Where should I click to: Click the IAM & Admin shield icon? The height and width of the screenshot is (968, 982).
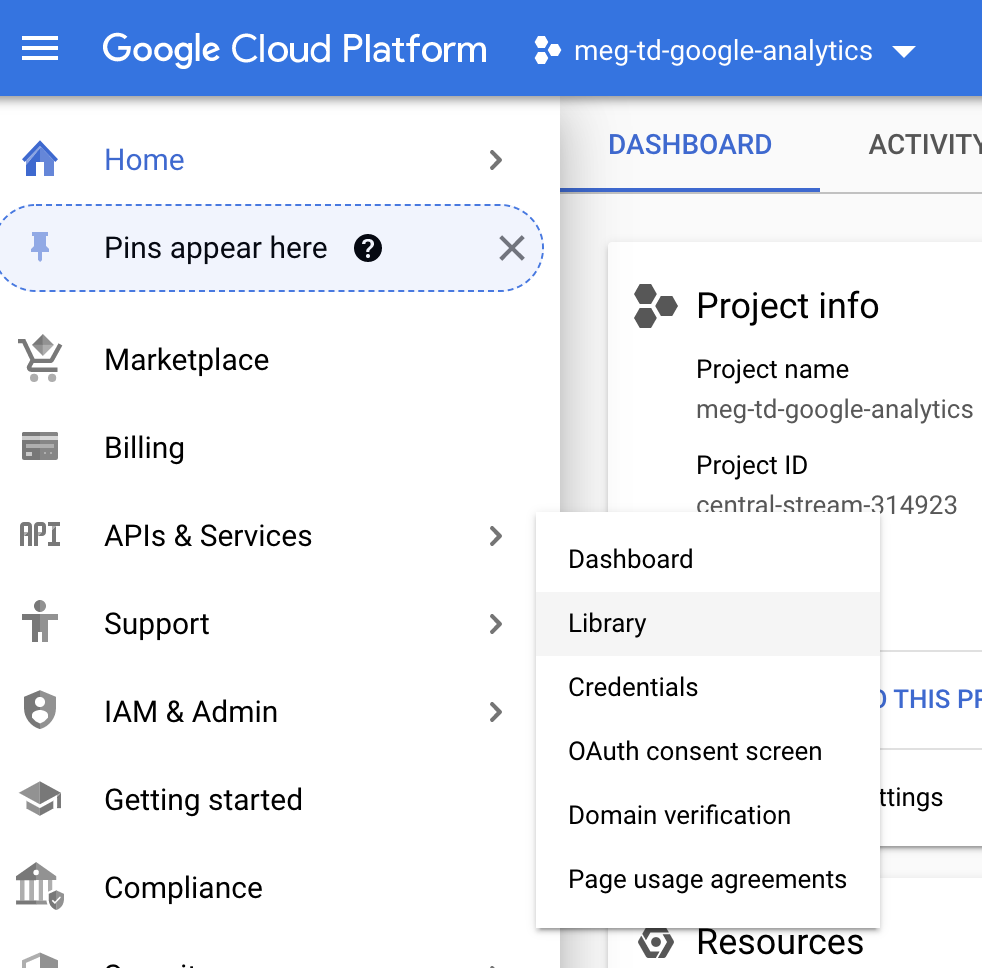click(x=40, y=712)
